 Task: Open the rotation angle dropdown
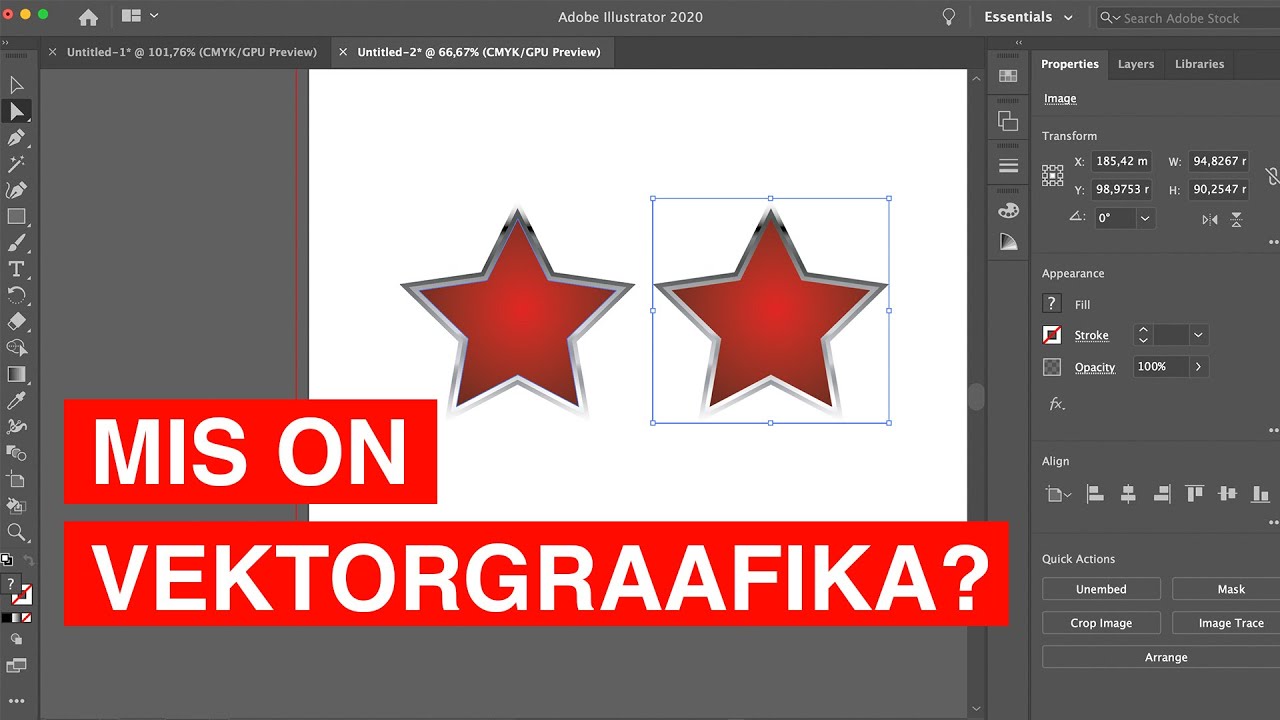[1143, 218]
